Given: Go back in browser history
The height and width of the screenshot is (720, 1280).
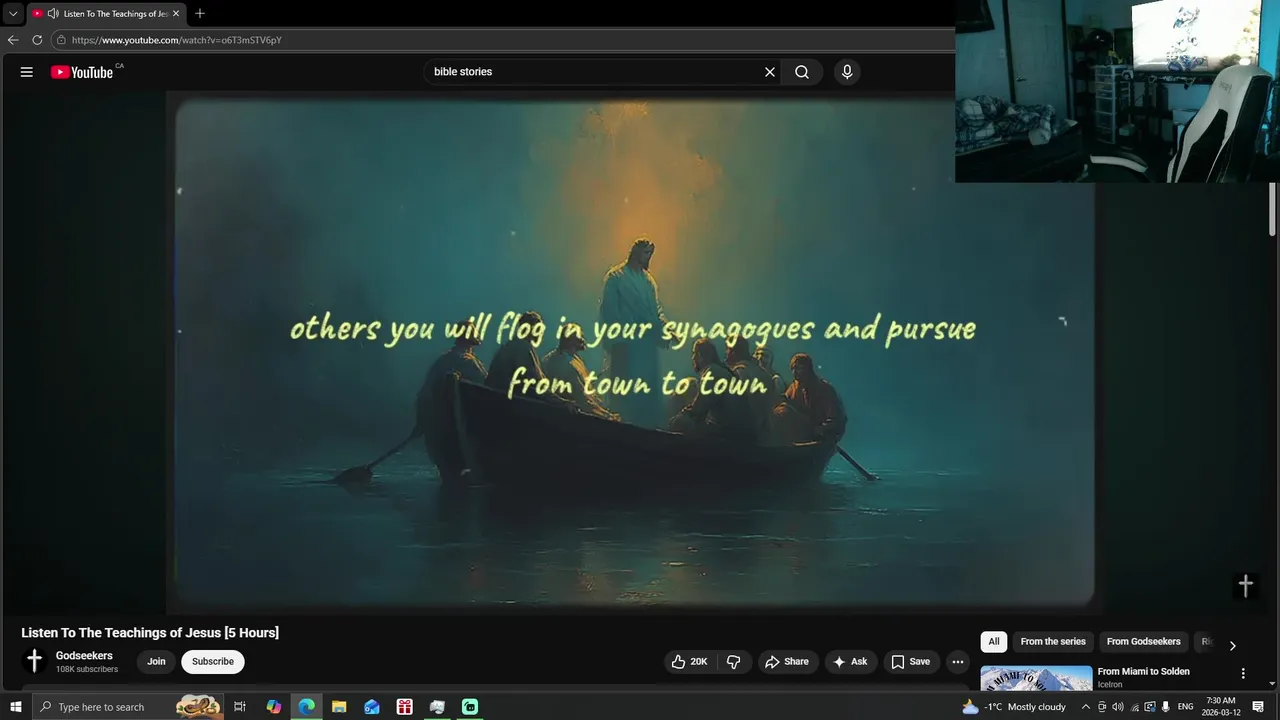Looking at the screenshot, I should [x=13, y=40].
